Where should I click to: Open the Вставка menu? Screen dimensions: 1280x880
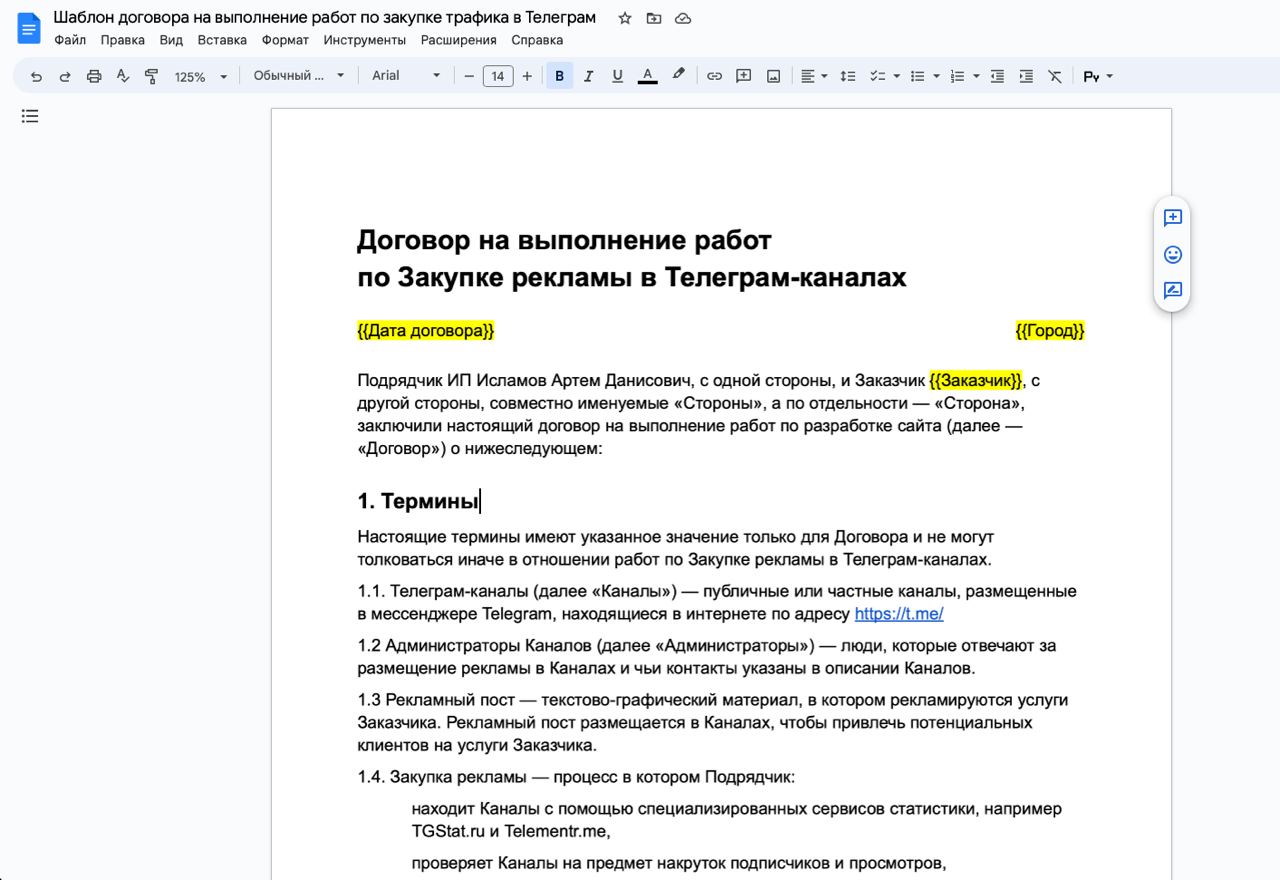(x=222, y=40)
